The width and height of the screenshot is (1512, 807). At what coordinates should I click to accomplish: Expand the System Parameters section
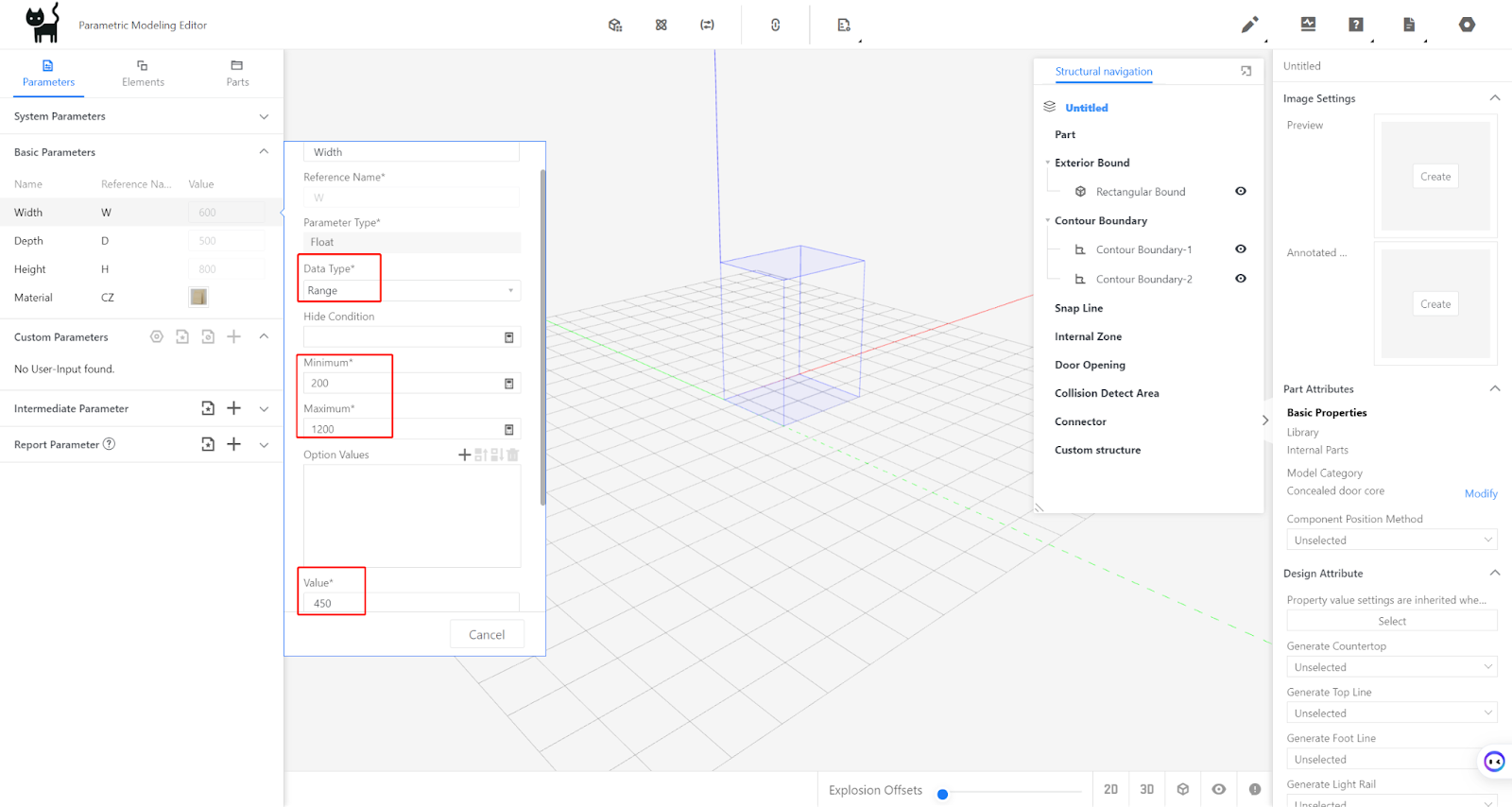click(264, 116)
